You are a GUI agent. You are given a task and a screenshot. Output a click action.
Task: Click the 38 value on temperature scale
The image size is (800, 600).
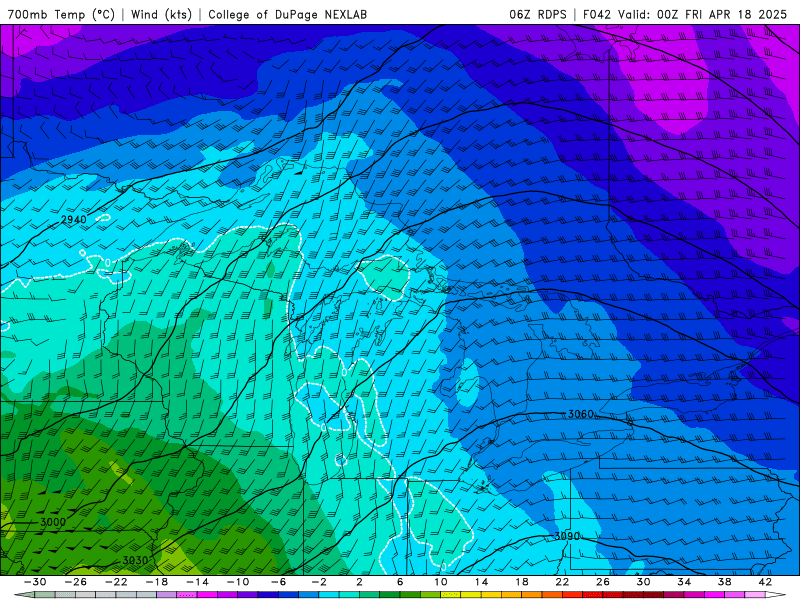724,582
